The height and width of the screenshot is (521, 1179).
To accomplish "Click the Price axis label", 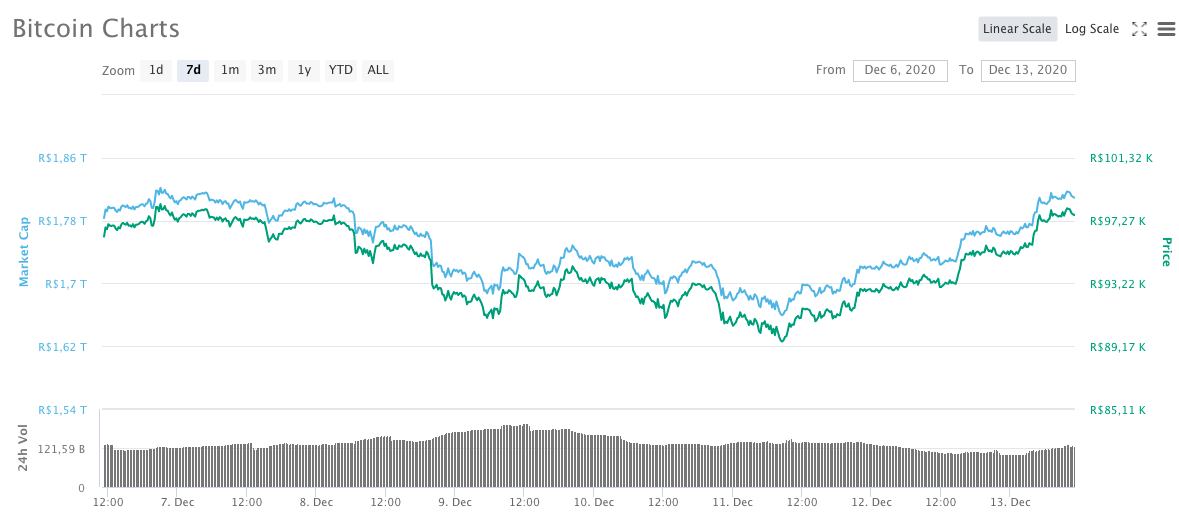I will [x=1166, y=252].
